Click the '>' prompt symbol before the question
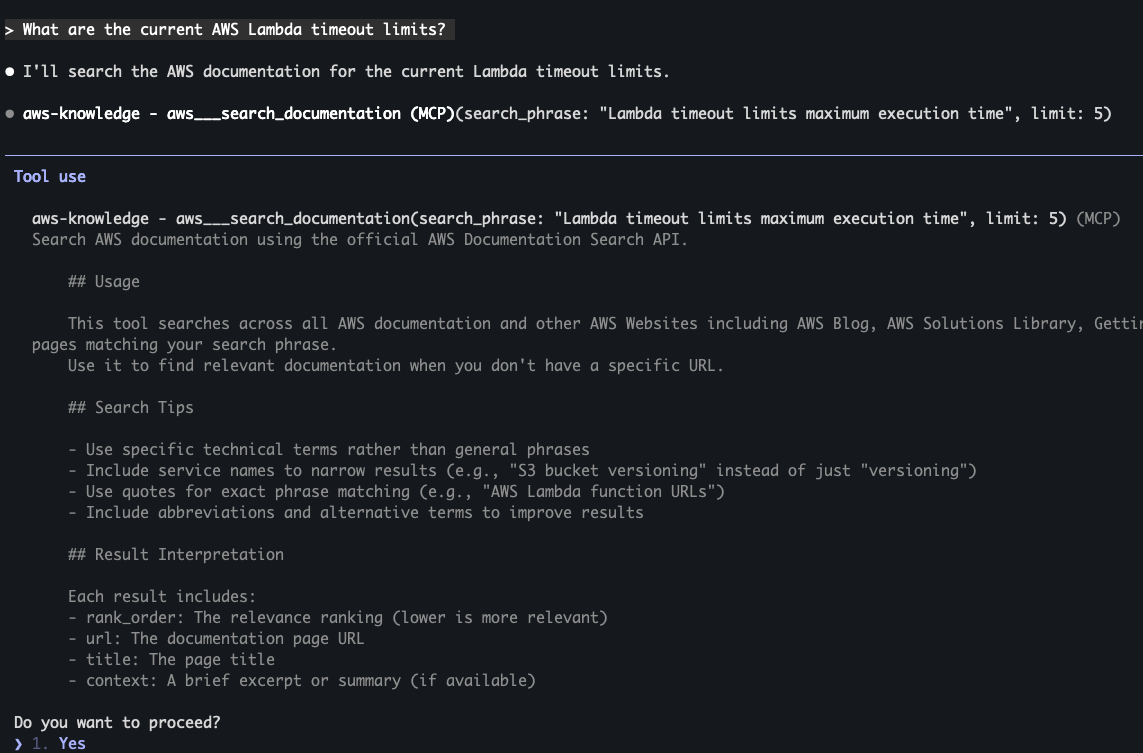1143x753 pixels. coord(9,30)
